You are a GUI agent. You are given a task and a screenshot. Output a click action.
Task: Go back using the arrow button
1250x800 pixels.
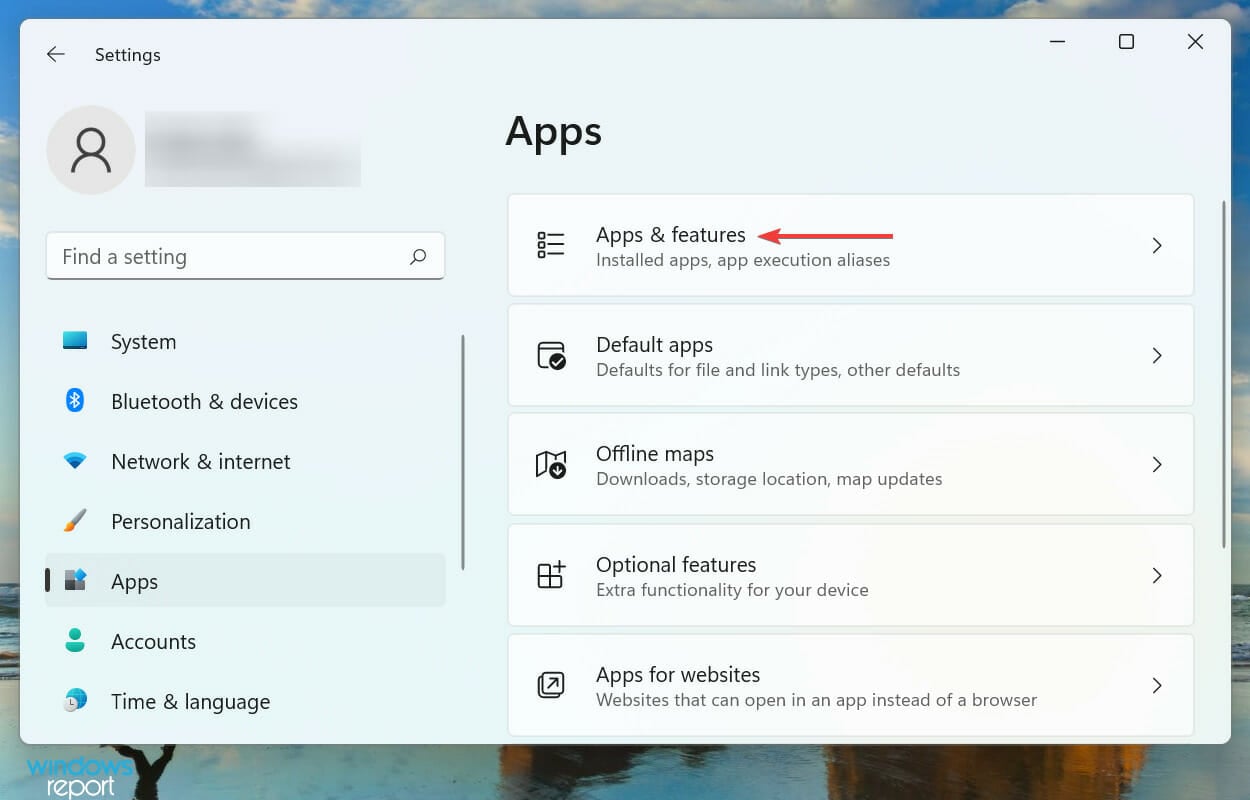click(x=55, y=54)
